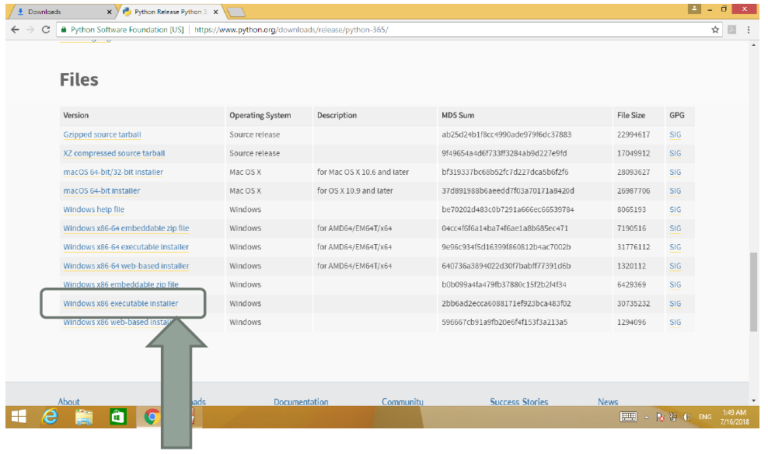Open the Windows Store taskbar icon
Screen dimensions: 768x454
[118, 416]
